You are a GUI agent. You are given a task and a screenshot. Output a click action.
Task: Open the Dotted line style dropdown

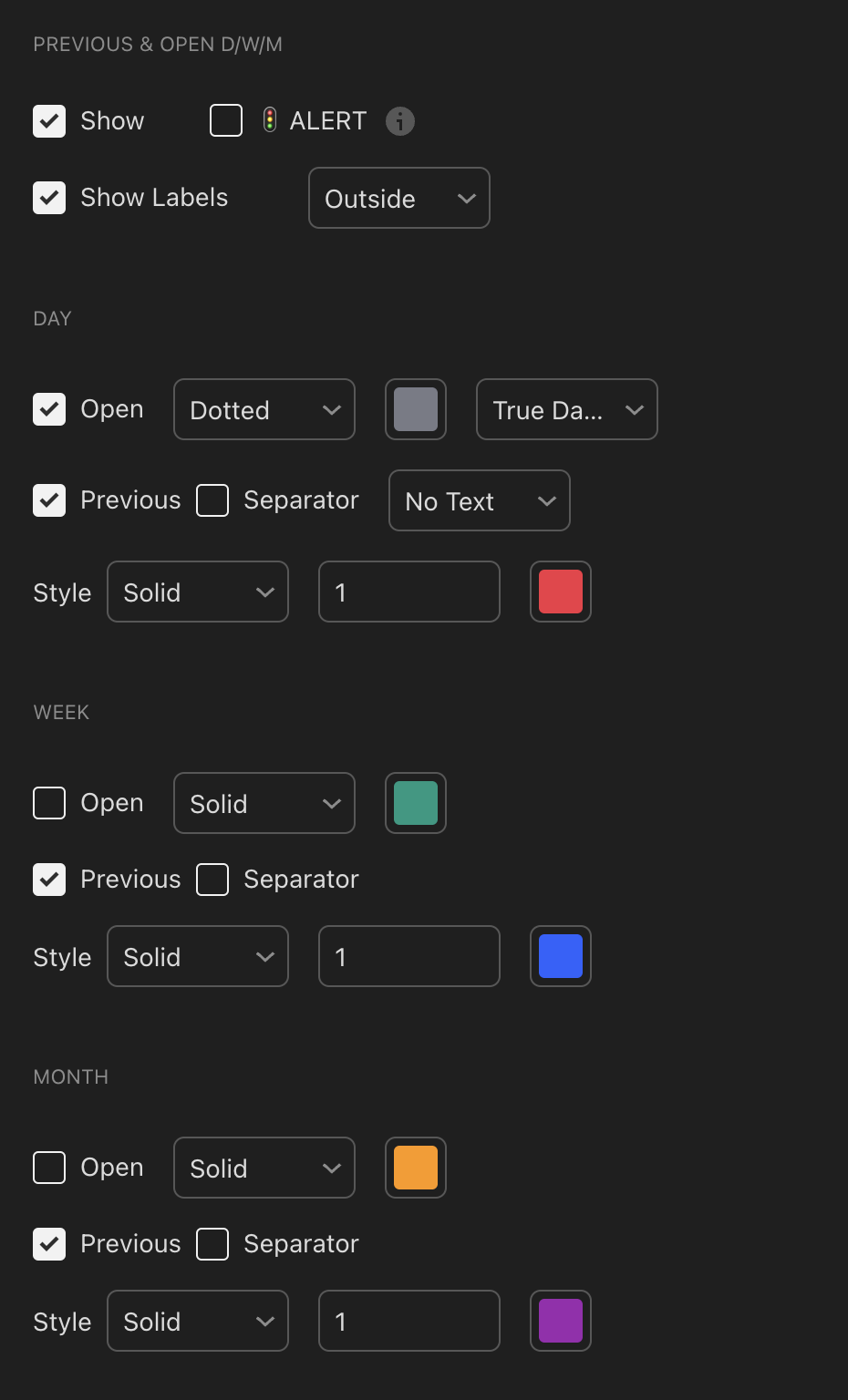pyautogui.click(x=264, y=409)
